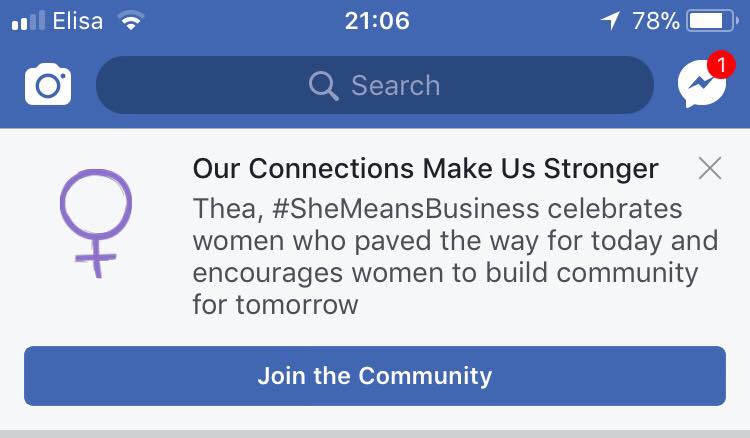
Task: Click the Join the Community button
Action: (375, 376)
